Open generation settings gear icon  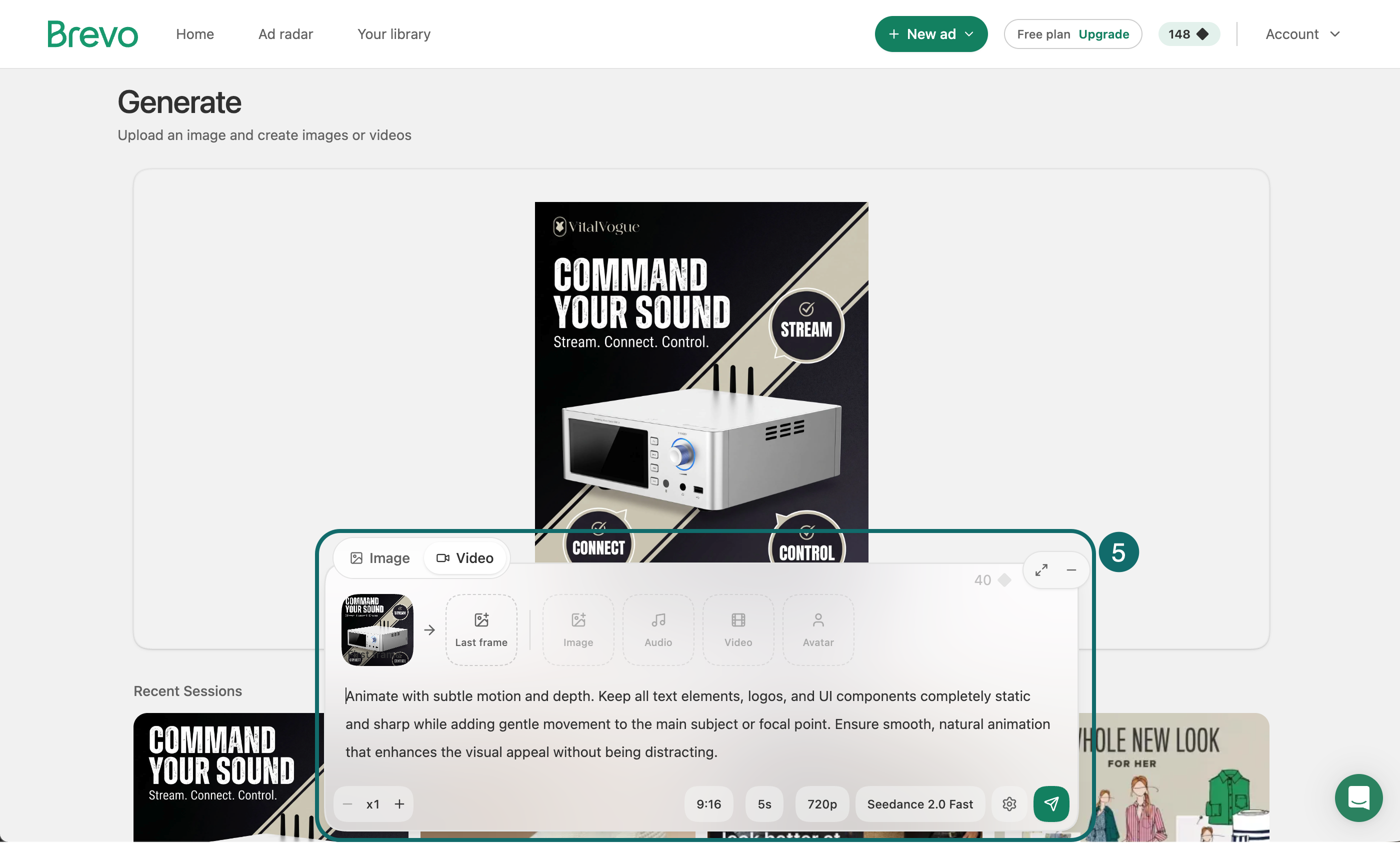1008,804
